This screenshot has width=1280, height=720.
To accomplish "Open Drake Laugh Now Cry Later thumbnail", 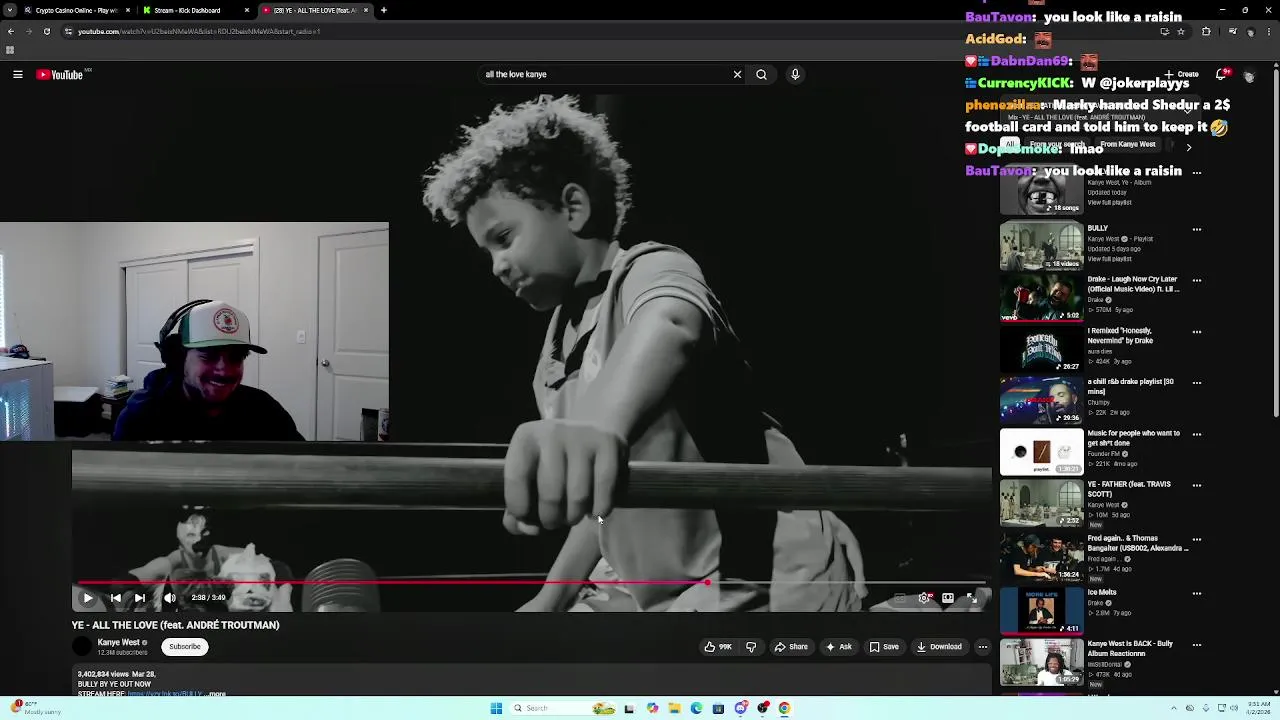I will [1041, 297].
